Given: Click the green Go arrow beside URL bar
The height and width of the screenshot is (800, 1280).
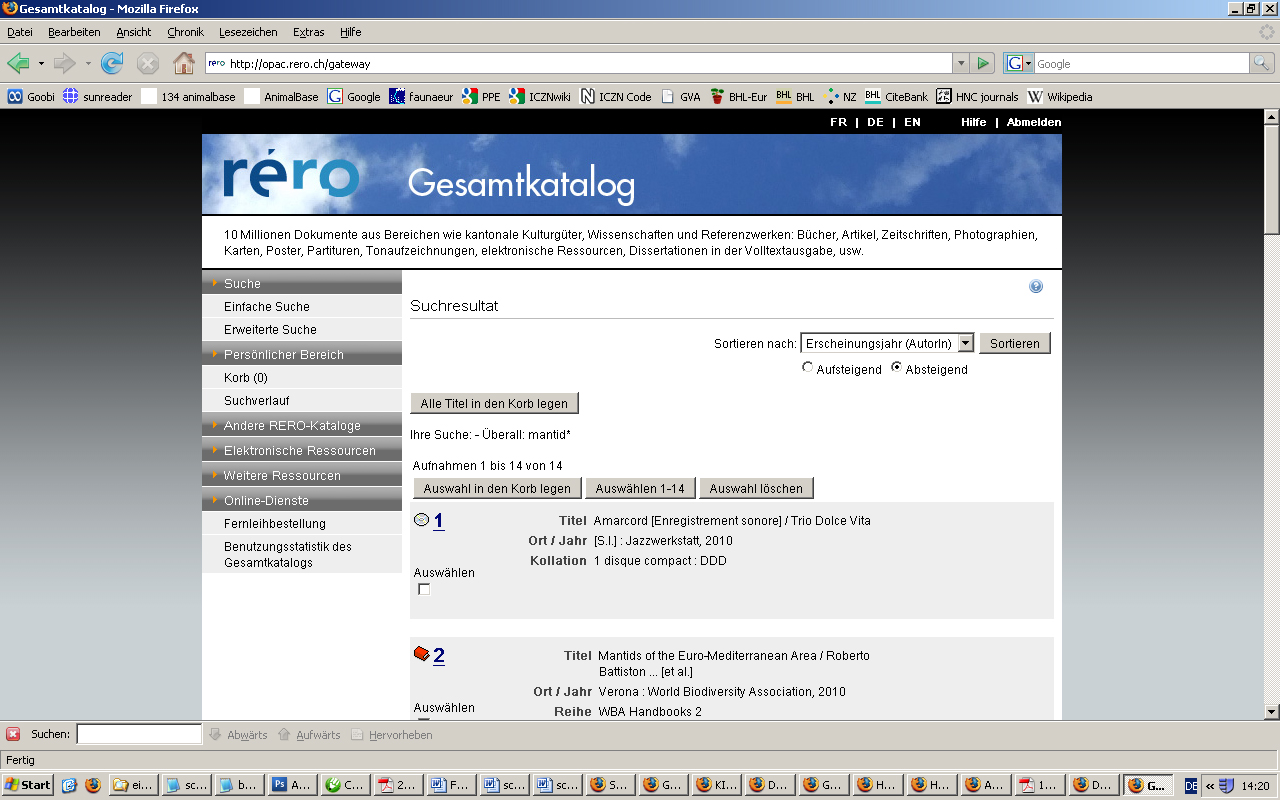Looking at the screenshot, I should click(x=983, y=64).
